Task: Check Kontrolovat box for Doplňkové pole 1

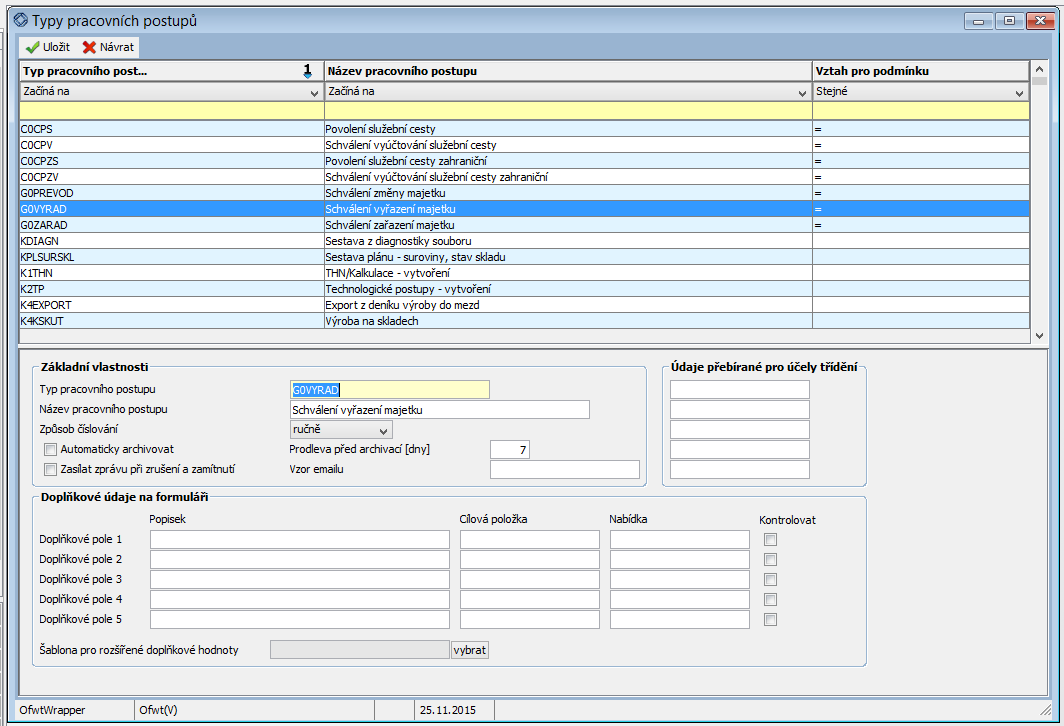Action: [770, 540]
